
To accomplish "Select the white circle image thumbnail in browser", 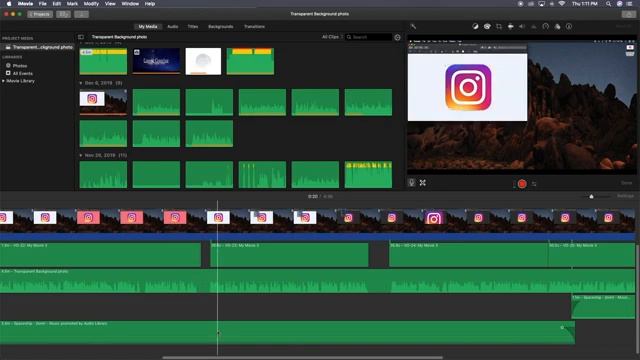I will pos(203,61).
